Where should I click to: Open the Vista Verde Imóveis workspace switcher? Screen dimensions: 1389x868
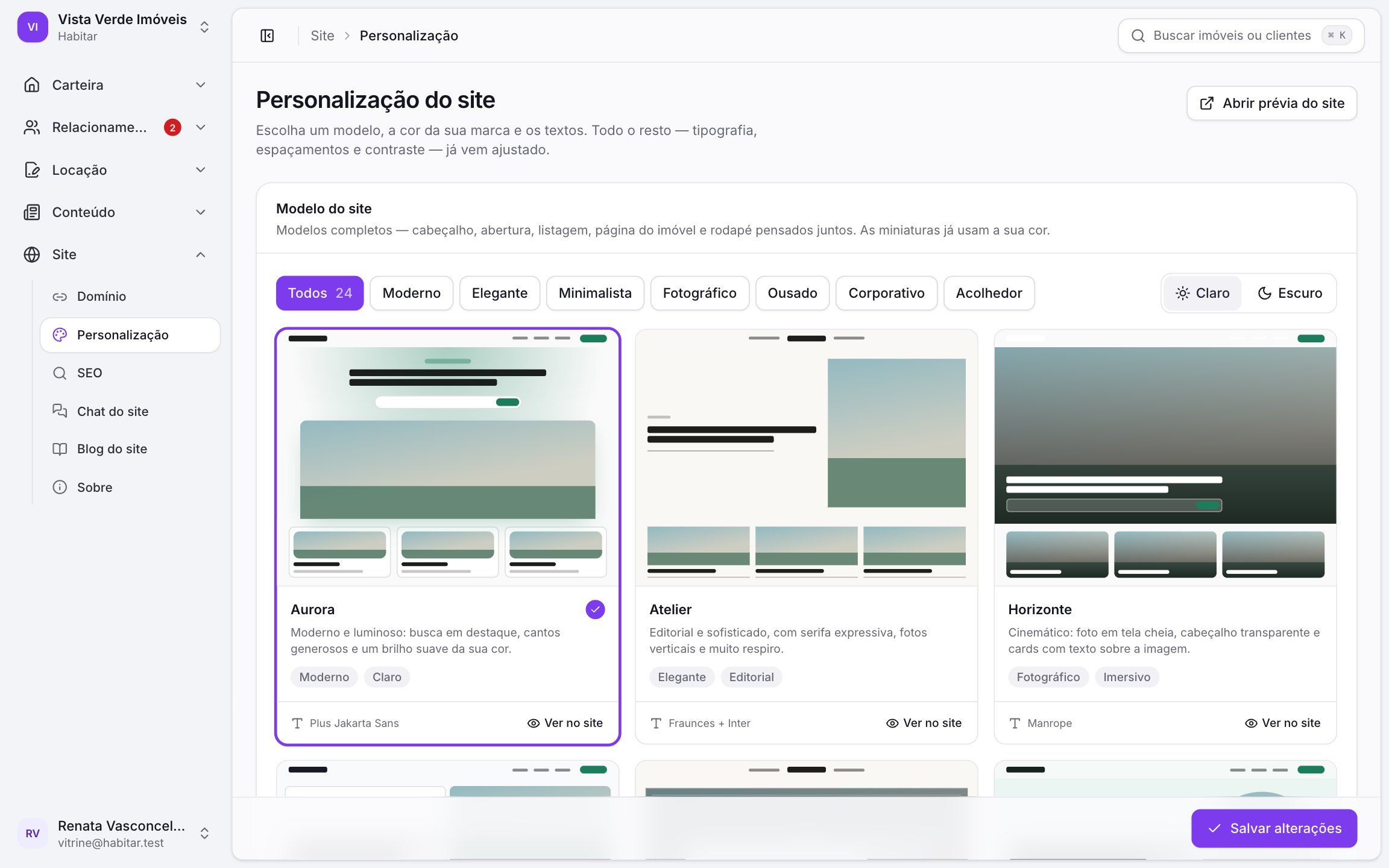115,27
